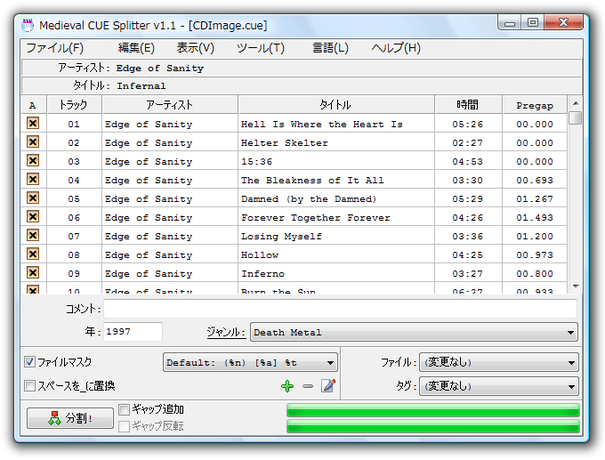Uncheck track 02 Helter Skelter checkbox

[33, 142]
